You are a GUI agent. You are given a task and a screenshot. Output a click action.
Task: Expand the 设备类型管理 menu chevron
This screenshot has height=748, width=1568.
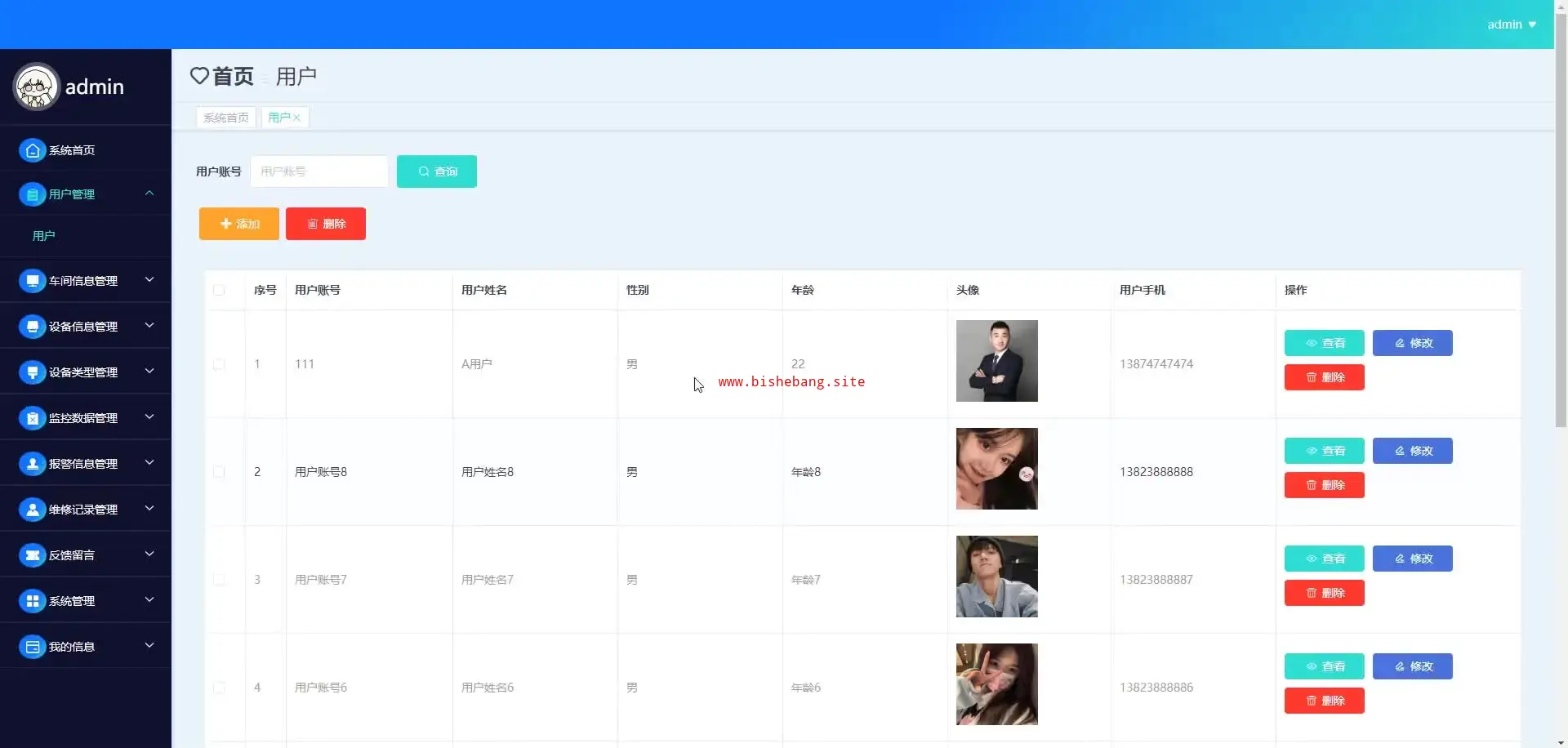(x=149, y=372)
